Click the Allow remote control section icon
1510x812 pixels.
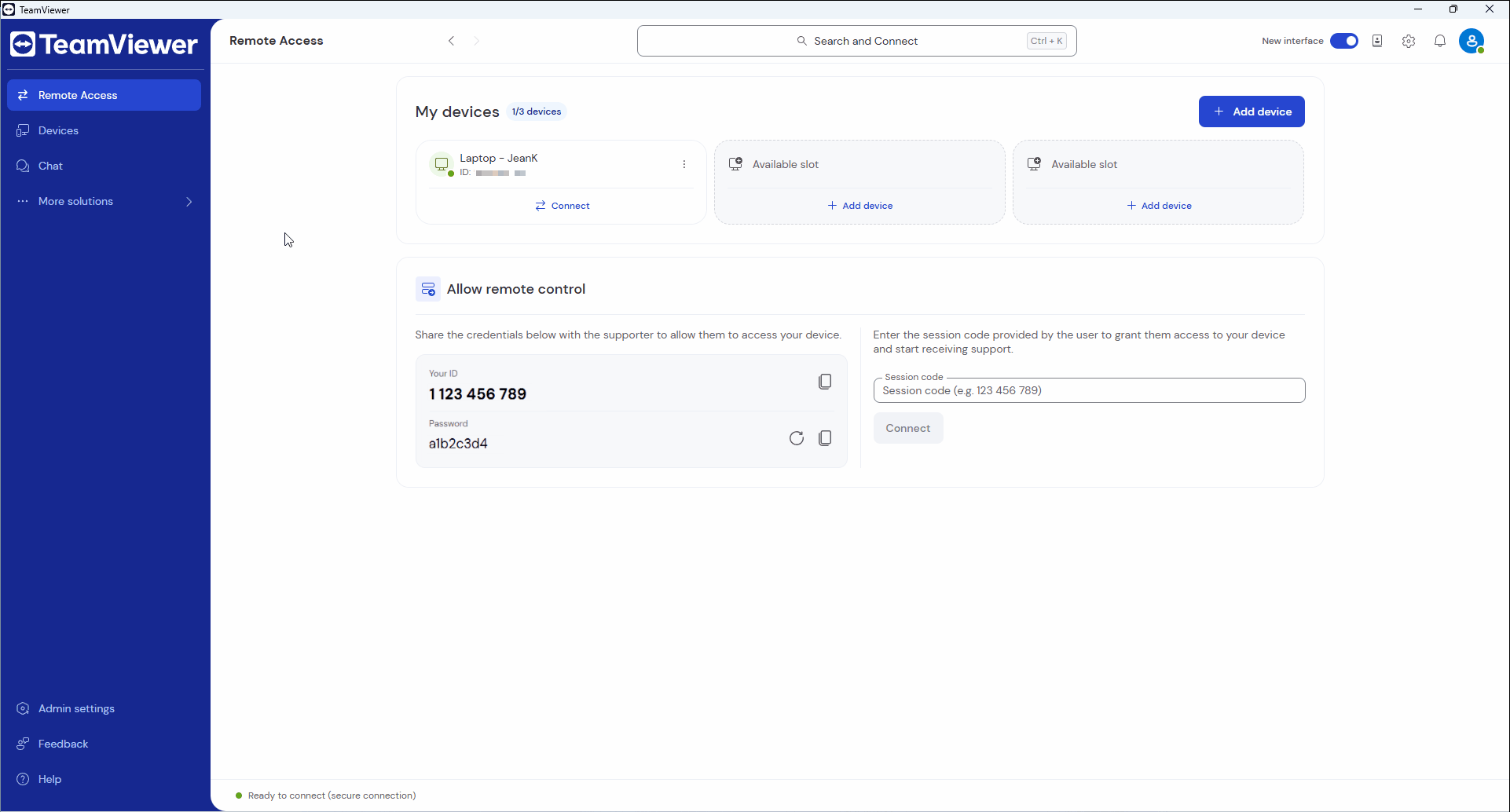(428, 289)
